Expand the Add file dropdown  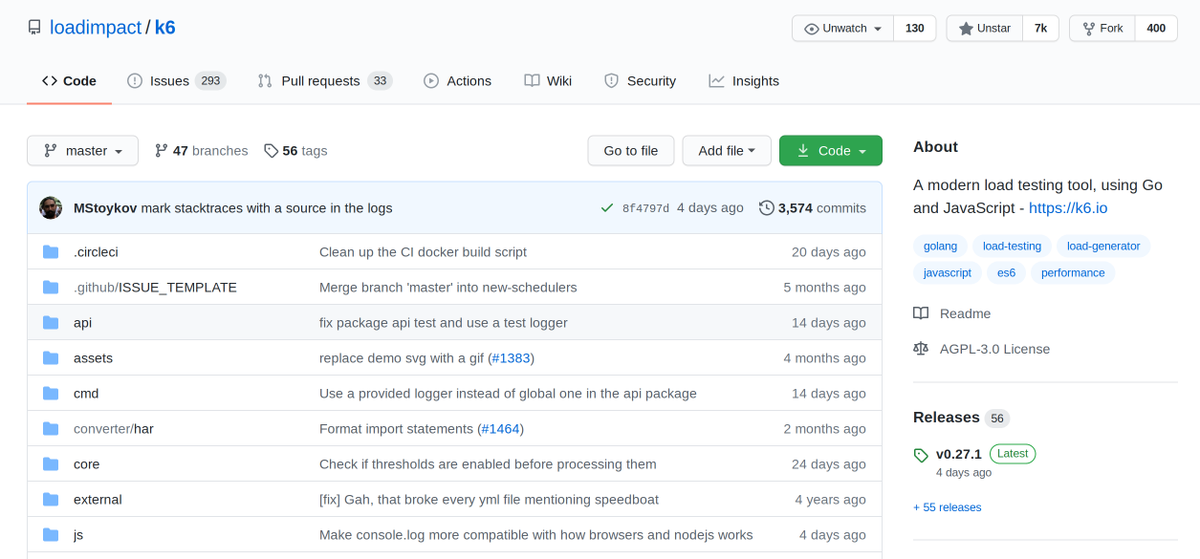727,151
